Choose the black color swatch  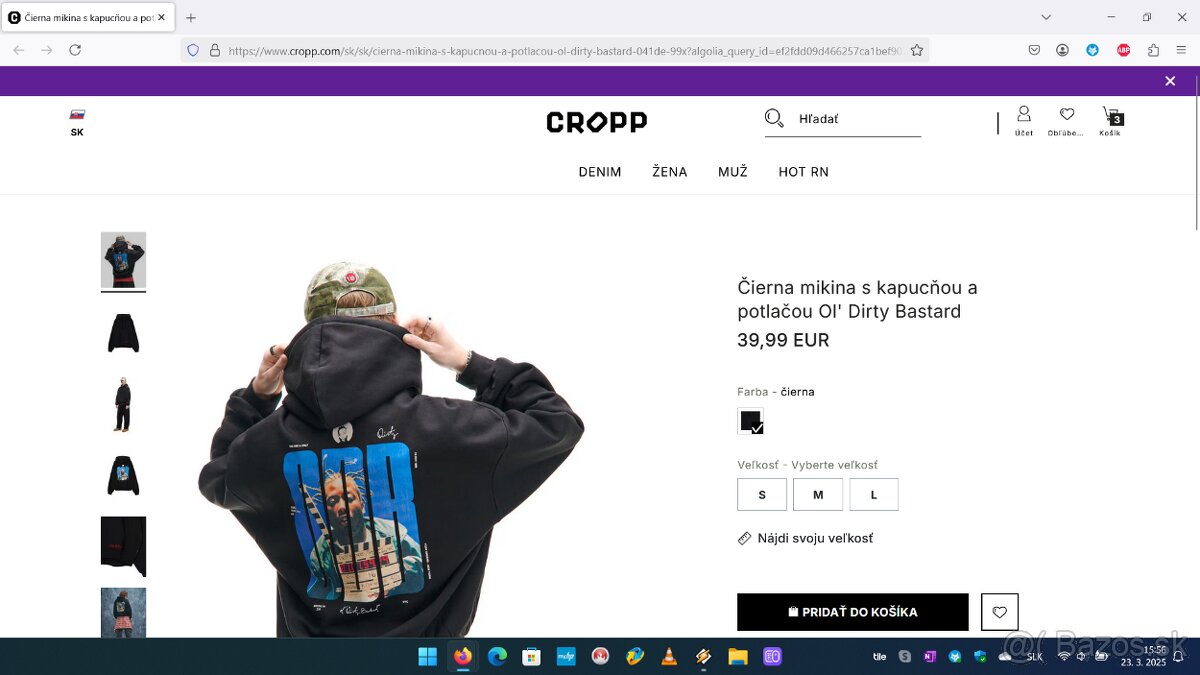pos(750,421)
